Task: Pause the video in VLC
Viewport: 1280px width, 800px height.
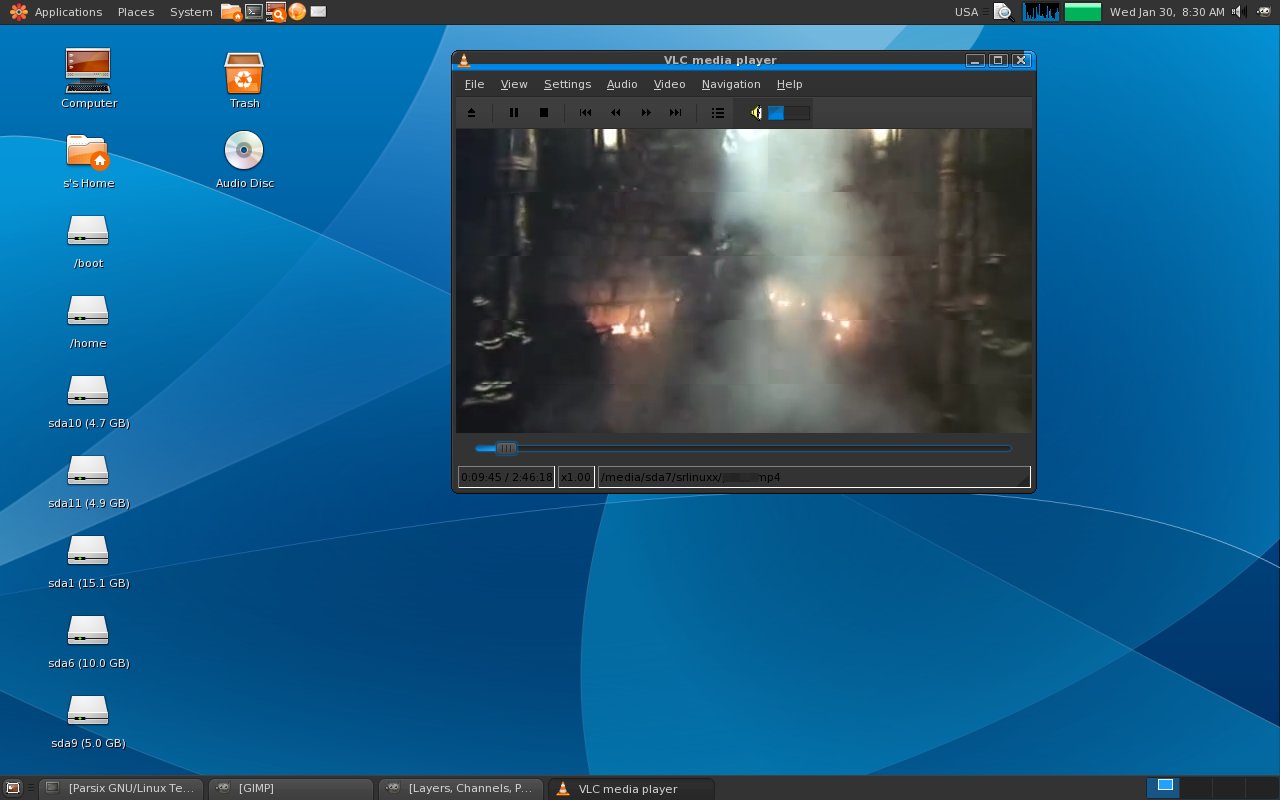Action: point(514,113)
